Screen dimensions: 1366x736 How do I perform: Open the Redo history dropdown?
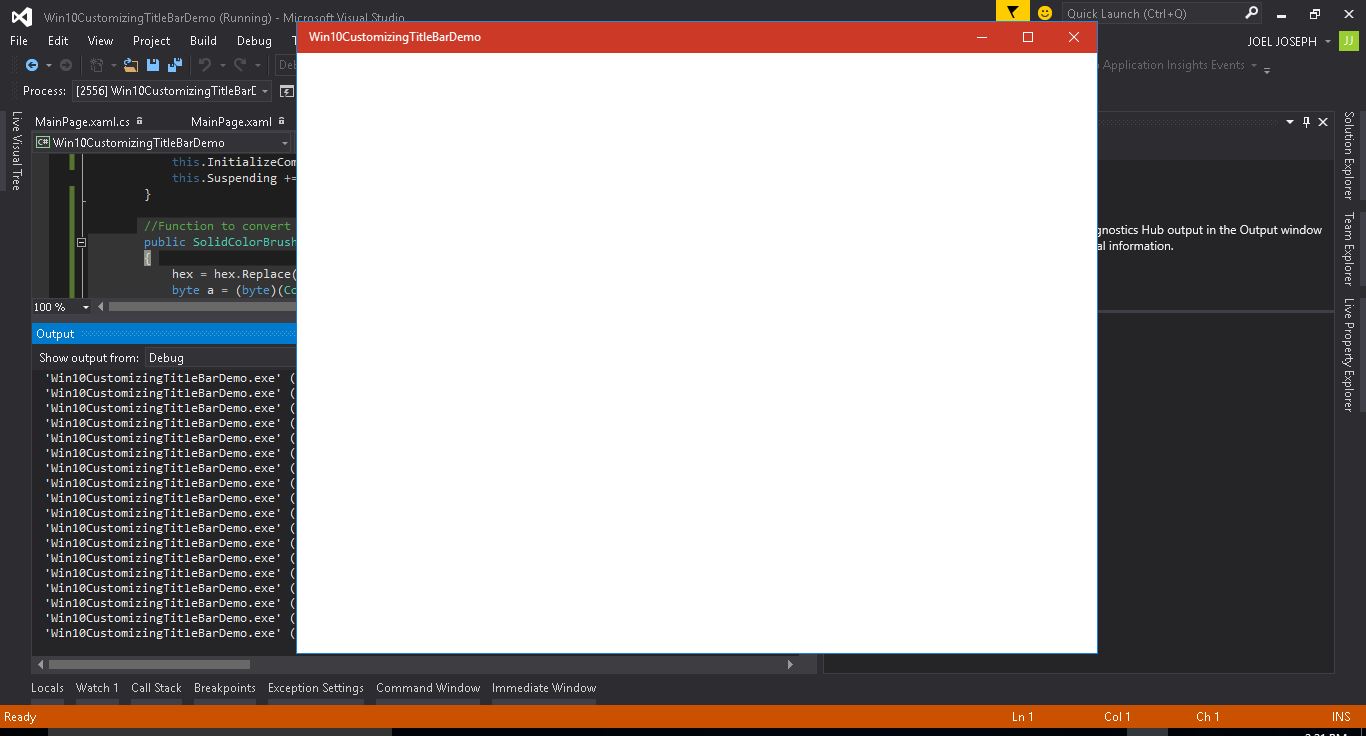coord(257,66)
